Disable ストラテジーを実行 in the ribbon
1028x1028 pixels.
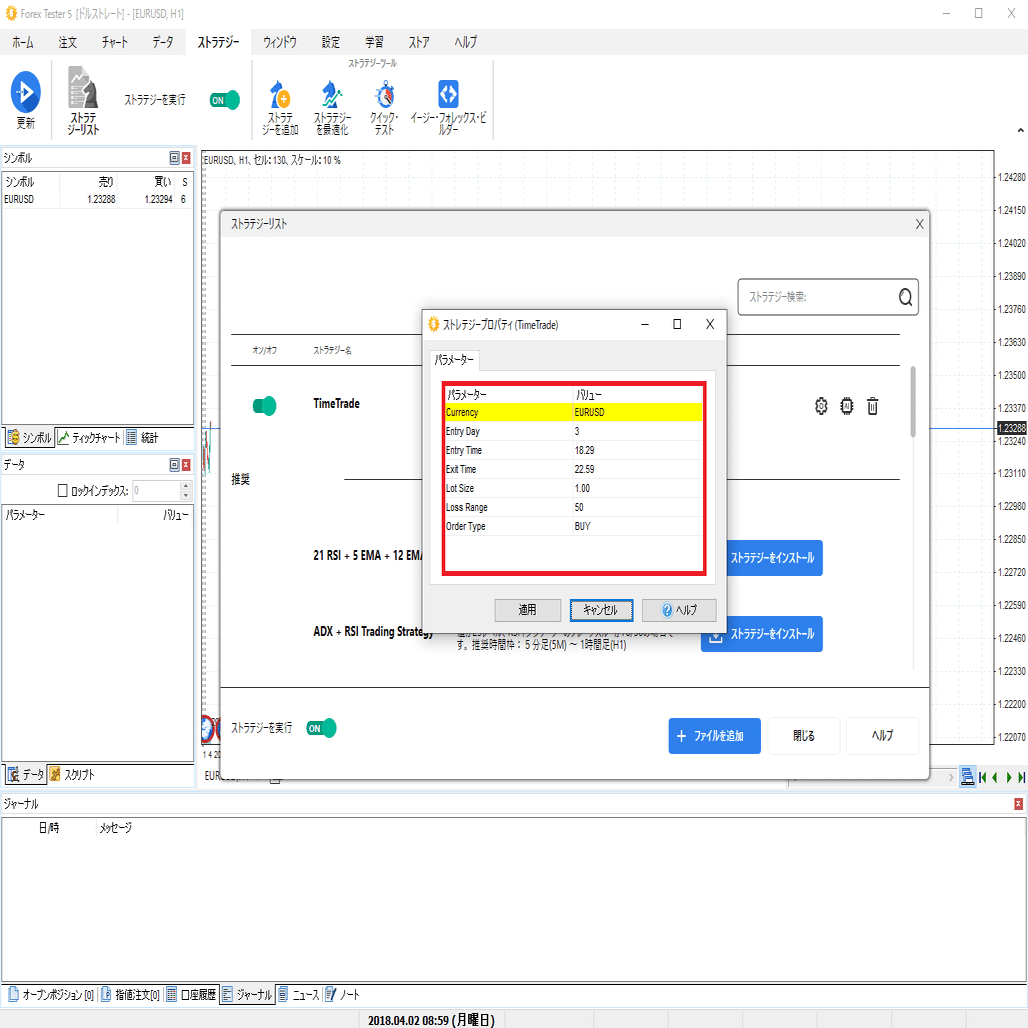[x=224, y=100]
